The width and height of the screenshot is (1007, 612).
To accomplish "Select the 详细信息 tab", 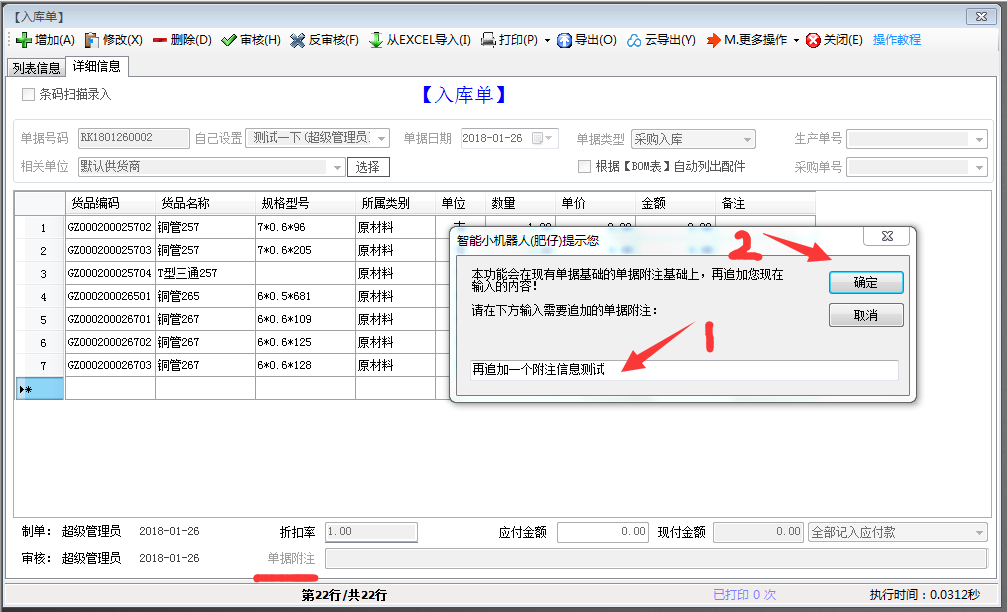I will [97, 67].
